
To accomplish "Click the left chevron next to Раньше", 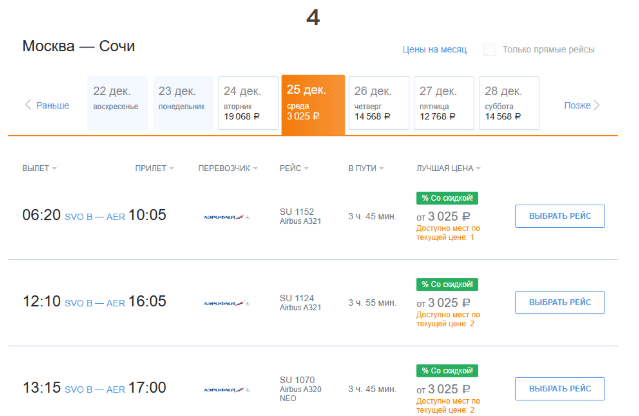I will click(28, 105).
